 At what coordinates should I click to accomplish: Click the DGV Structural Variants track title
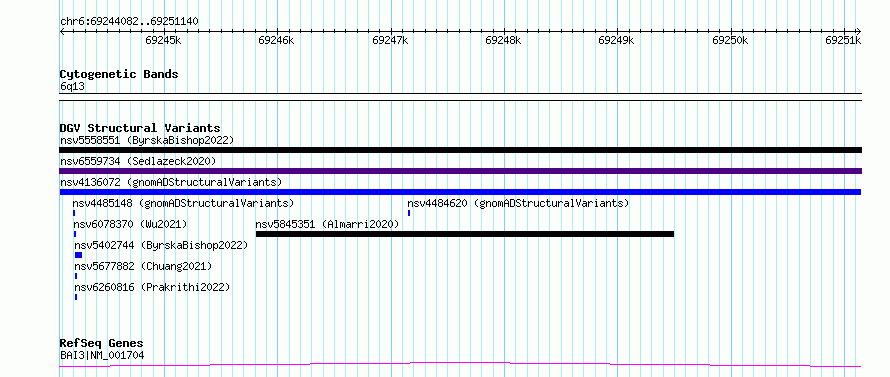point(140,128)
